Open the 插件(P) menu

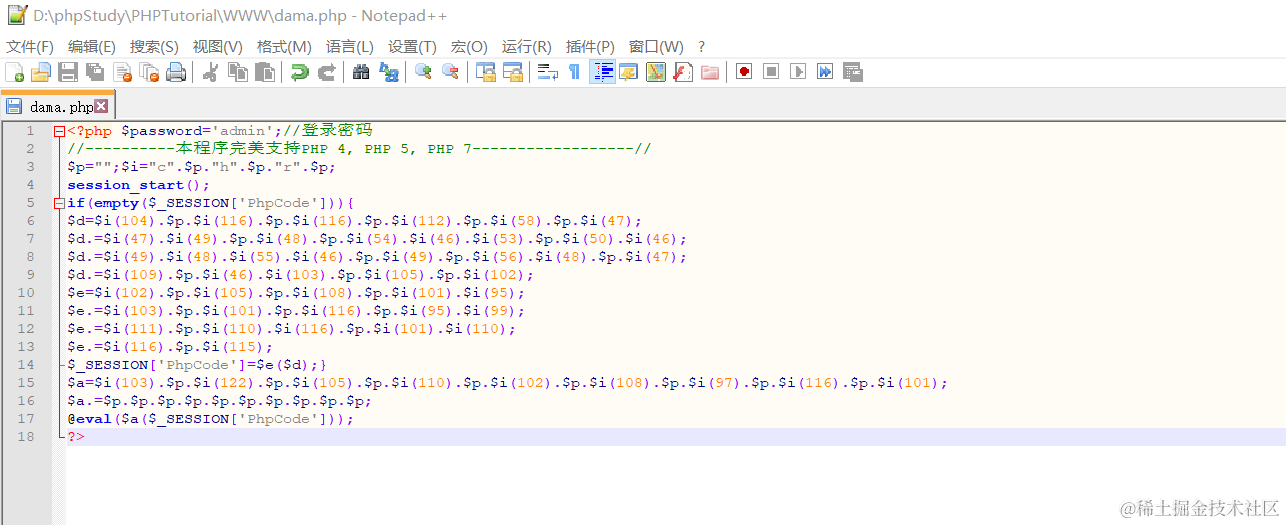click(x=590, y=47)
